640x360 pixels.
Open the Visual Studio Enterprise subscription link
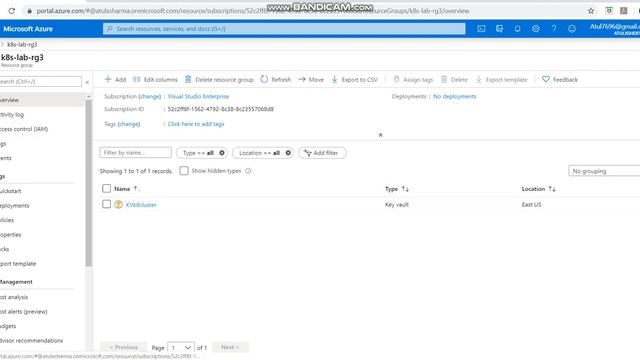coord(198,96)
